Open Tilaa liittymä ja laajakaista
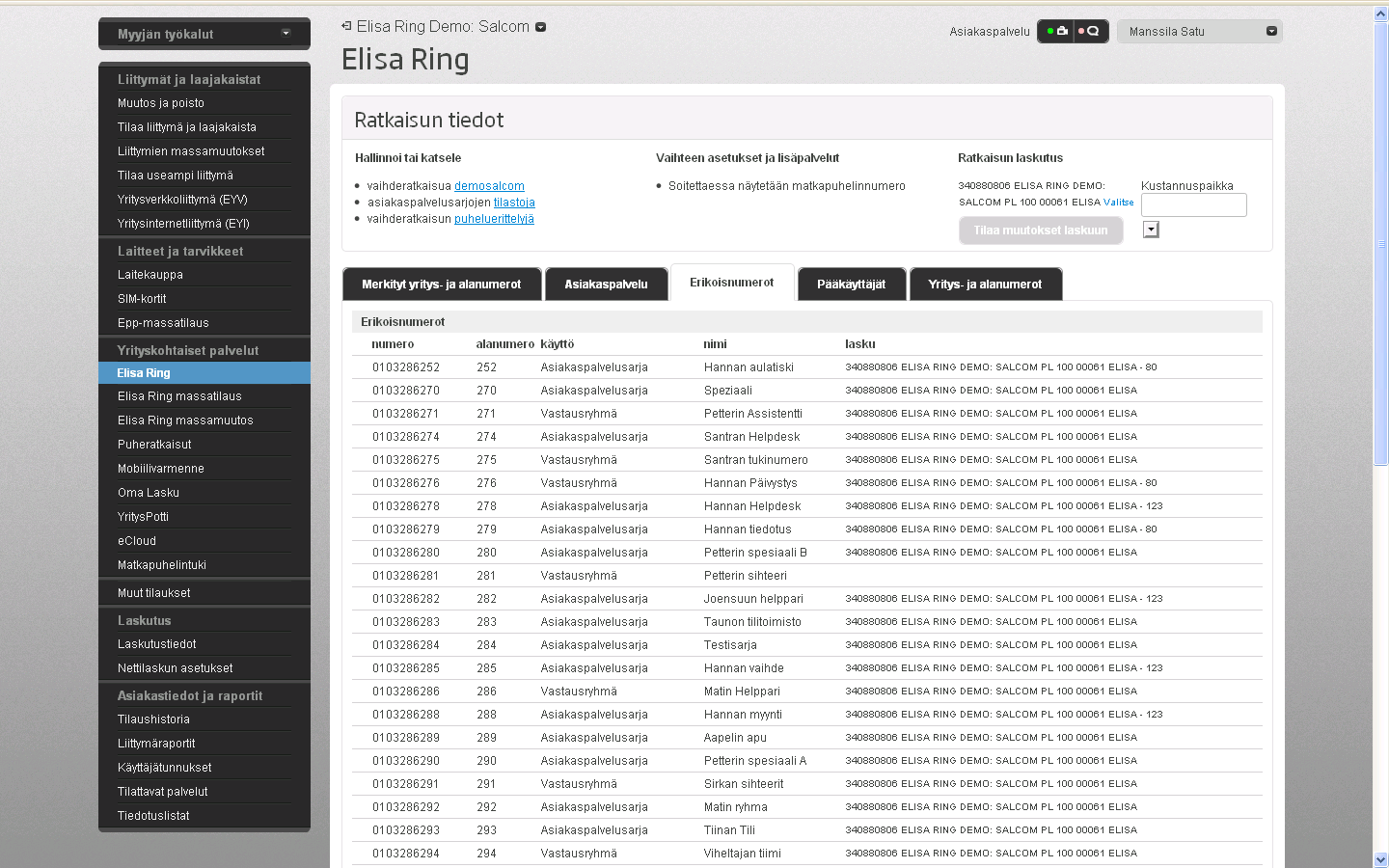Image resolution: width=1389 pixels, height=868 pixels. click(187, 127)
